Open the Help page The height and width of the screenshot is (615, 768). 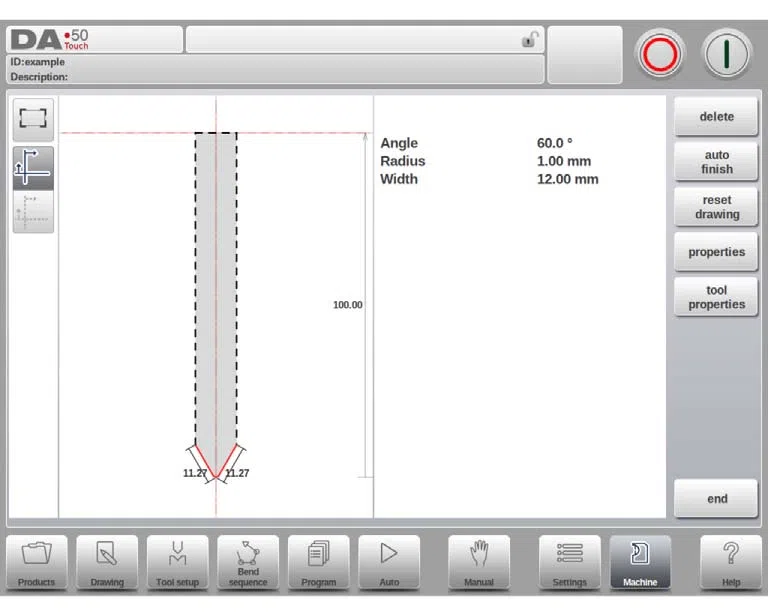(731, 562)
